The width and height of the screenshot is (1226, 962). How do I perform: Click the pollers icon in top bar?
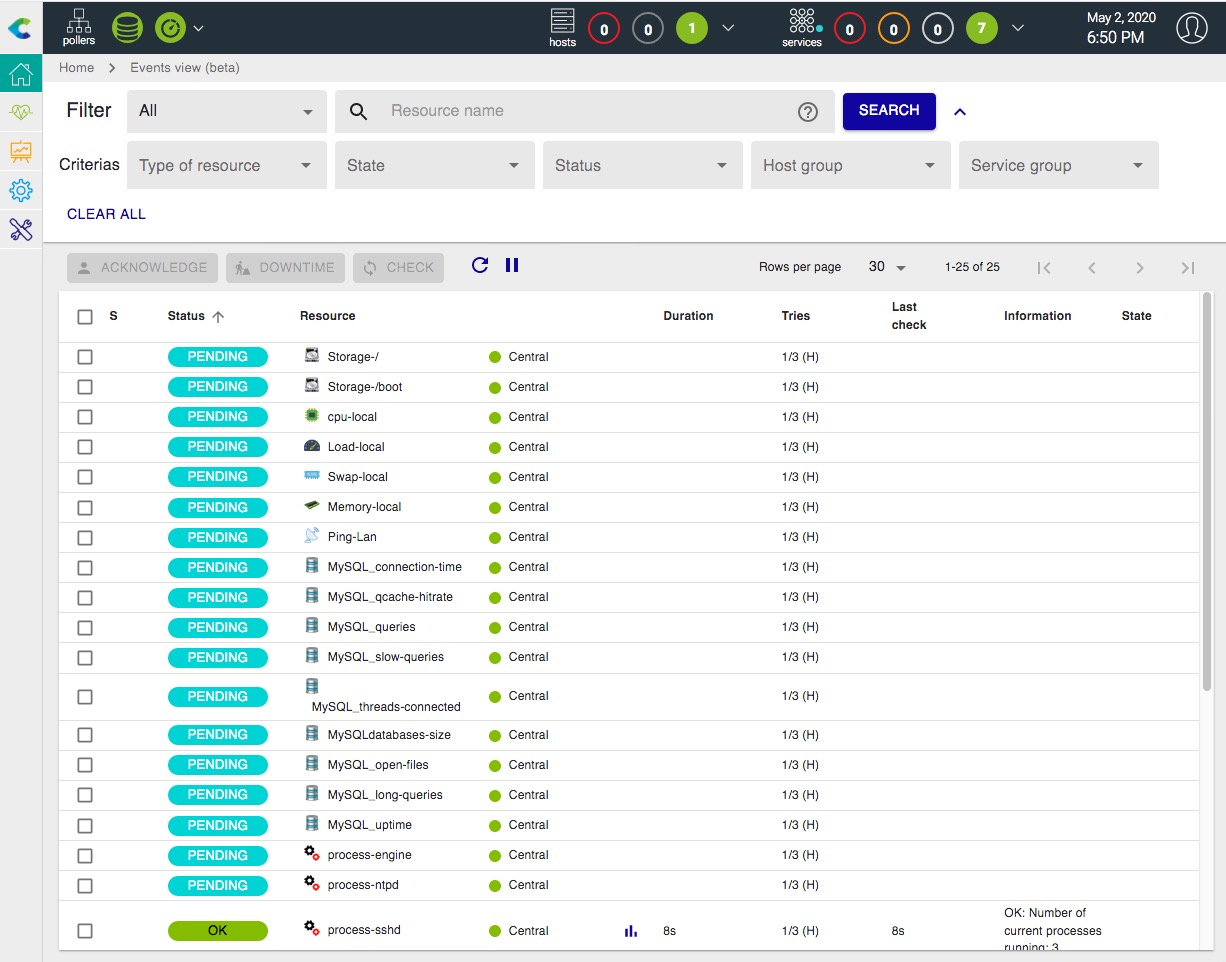click(x=79, y=26)
